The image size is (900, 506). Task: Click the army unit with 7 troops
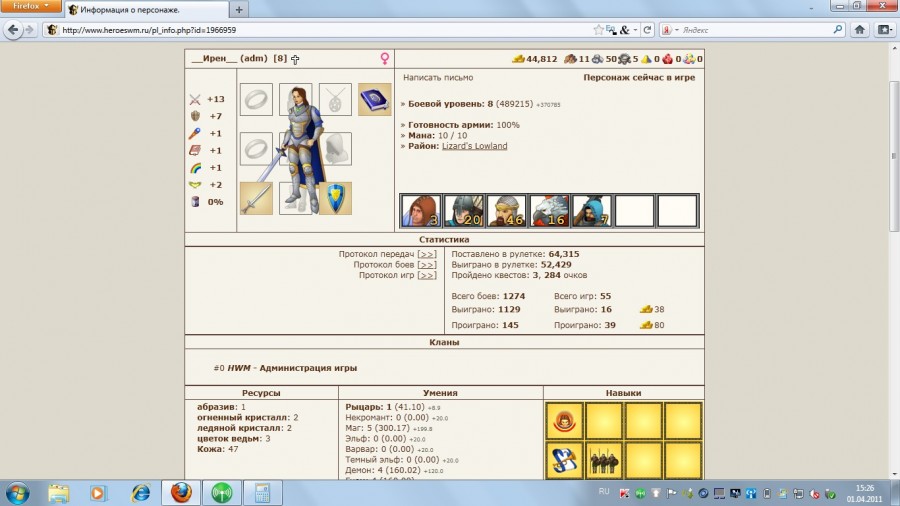[x=592, y=211]
